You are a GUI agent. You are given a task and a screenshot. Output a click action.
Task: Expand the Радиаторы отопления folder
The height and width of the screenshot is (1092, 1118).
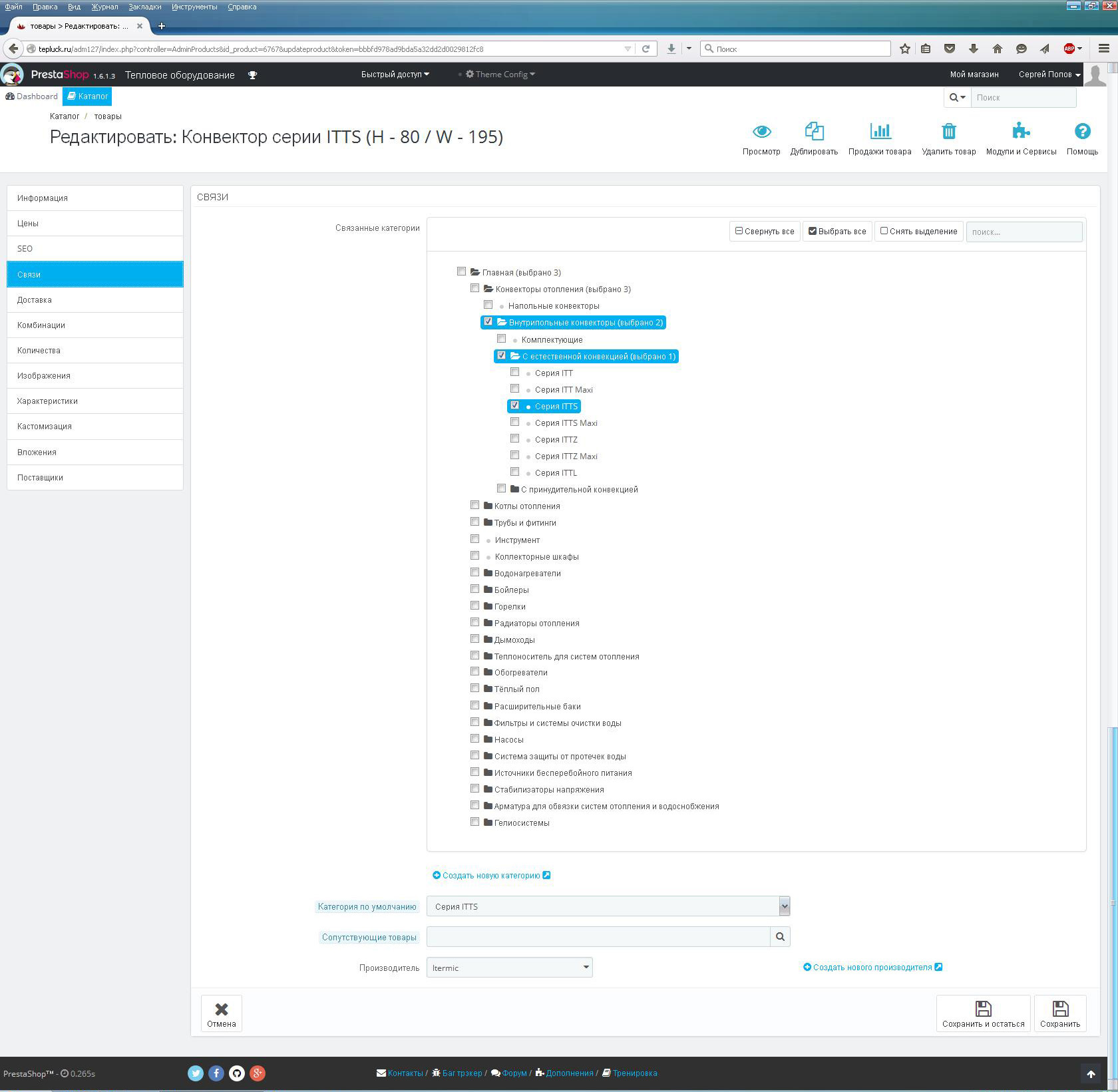[488, 623]
